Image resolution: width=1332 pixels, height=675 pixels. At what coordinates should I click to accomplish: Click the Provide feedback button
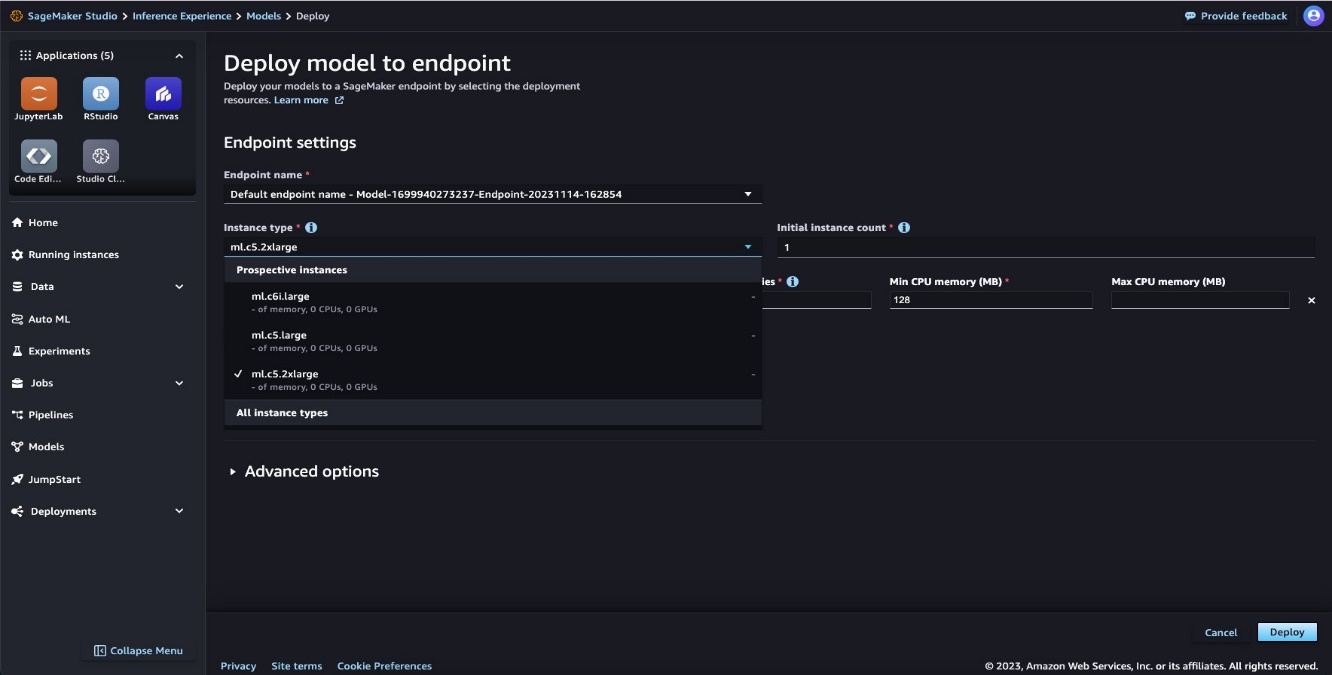(1236, 16)
